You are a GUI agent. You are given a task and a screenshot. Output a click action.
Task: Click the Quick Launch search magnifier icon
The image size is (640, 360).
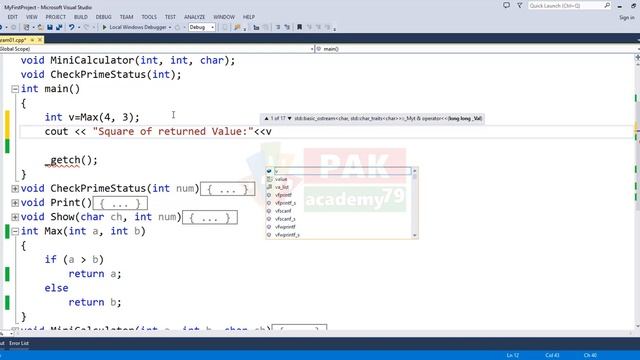coord(607,5)
